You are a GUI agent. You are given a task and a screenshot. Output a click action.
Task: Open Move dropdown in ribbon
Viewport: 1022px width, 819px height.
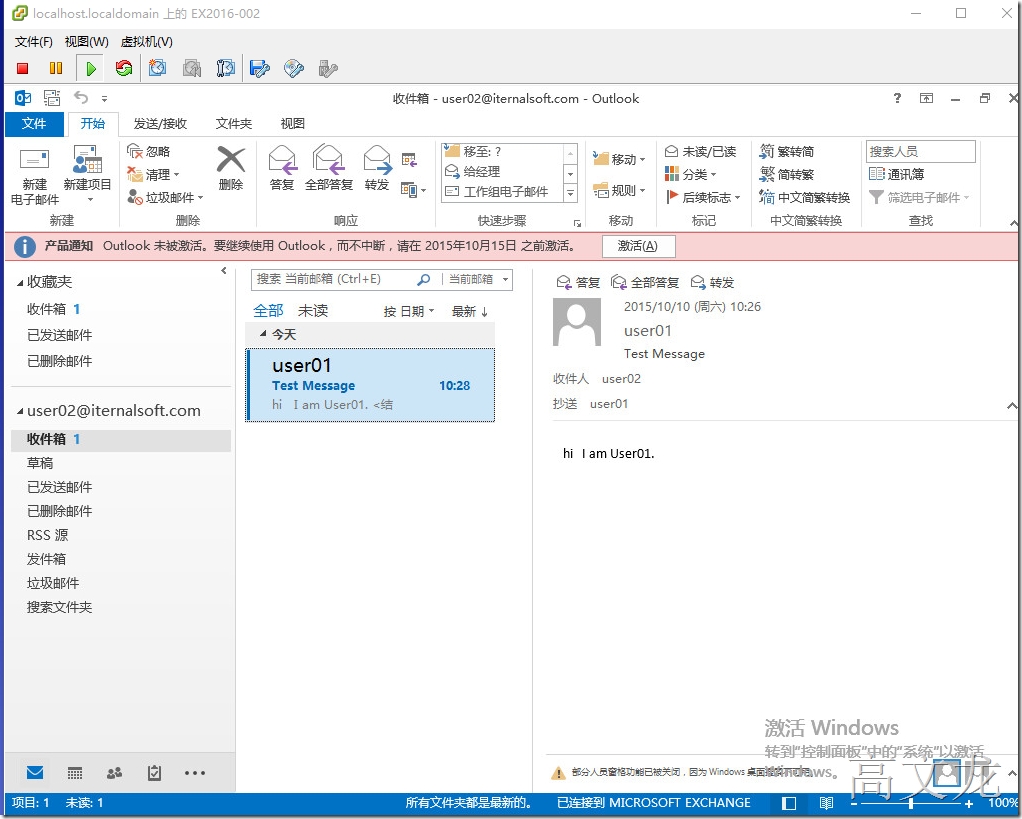[619, 158]
